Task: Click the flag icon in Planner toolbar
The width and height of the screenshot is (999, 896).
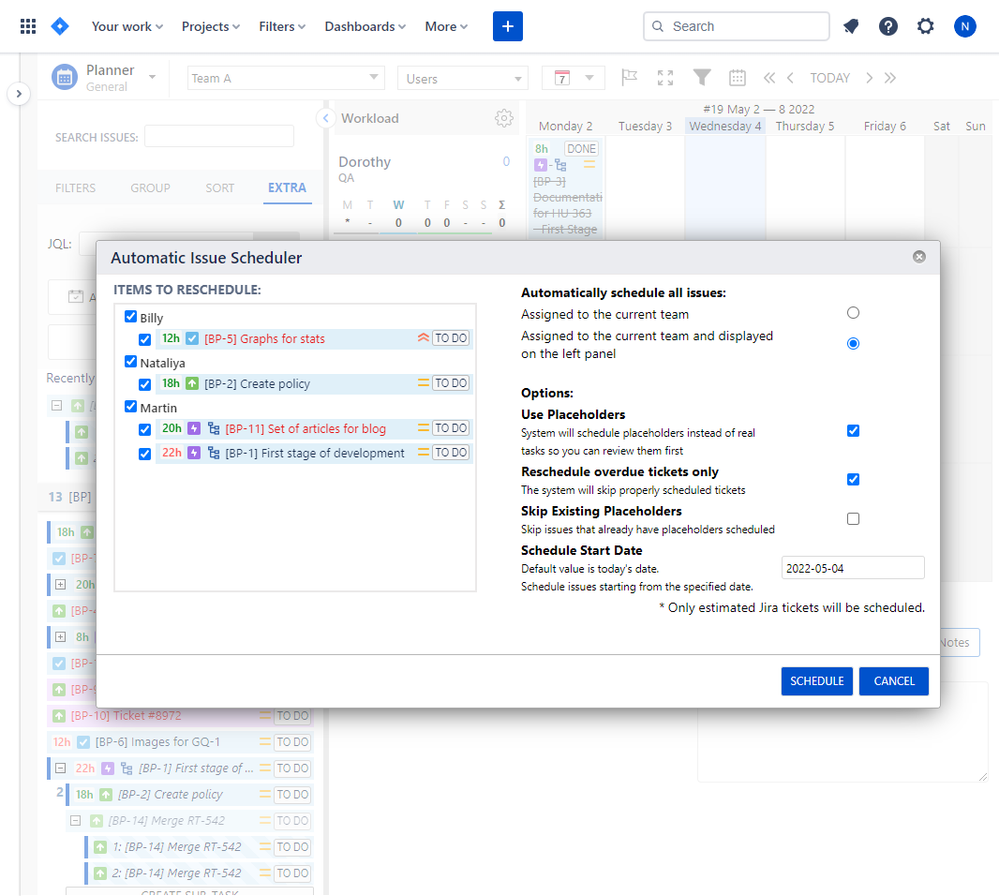Action: click(629, 78)
